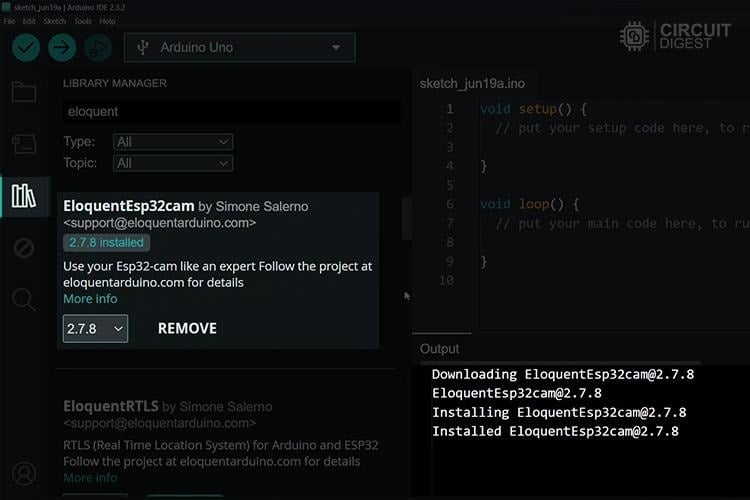Open the Debug panel sidebar icon
The image size is (750, 500).
[x=23, y=247]
